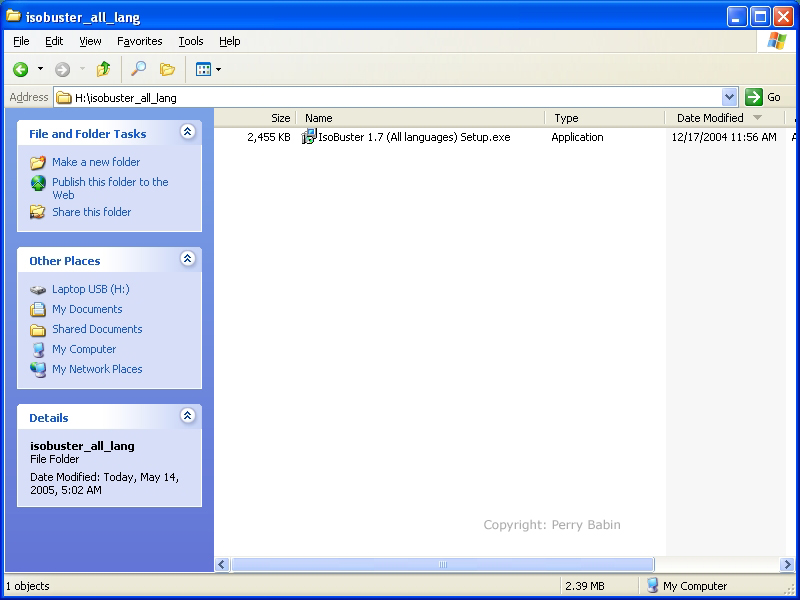Image resolution: width=800 pixels, height=600 pixels.
Task: Open the Address bar dropdown
Action: coord(729,97)
